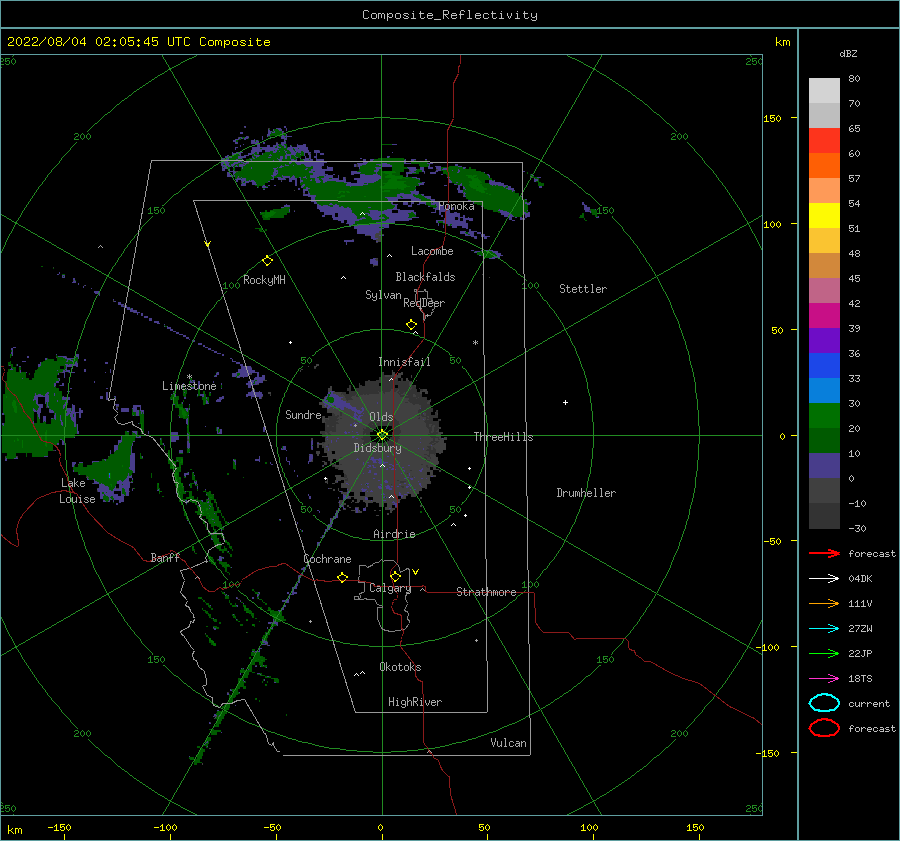This screenshot has width=900, height=841.
Task: Click the Strathmore label
Action: coord(486,592)
